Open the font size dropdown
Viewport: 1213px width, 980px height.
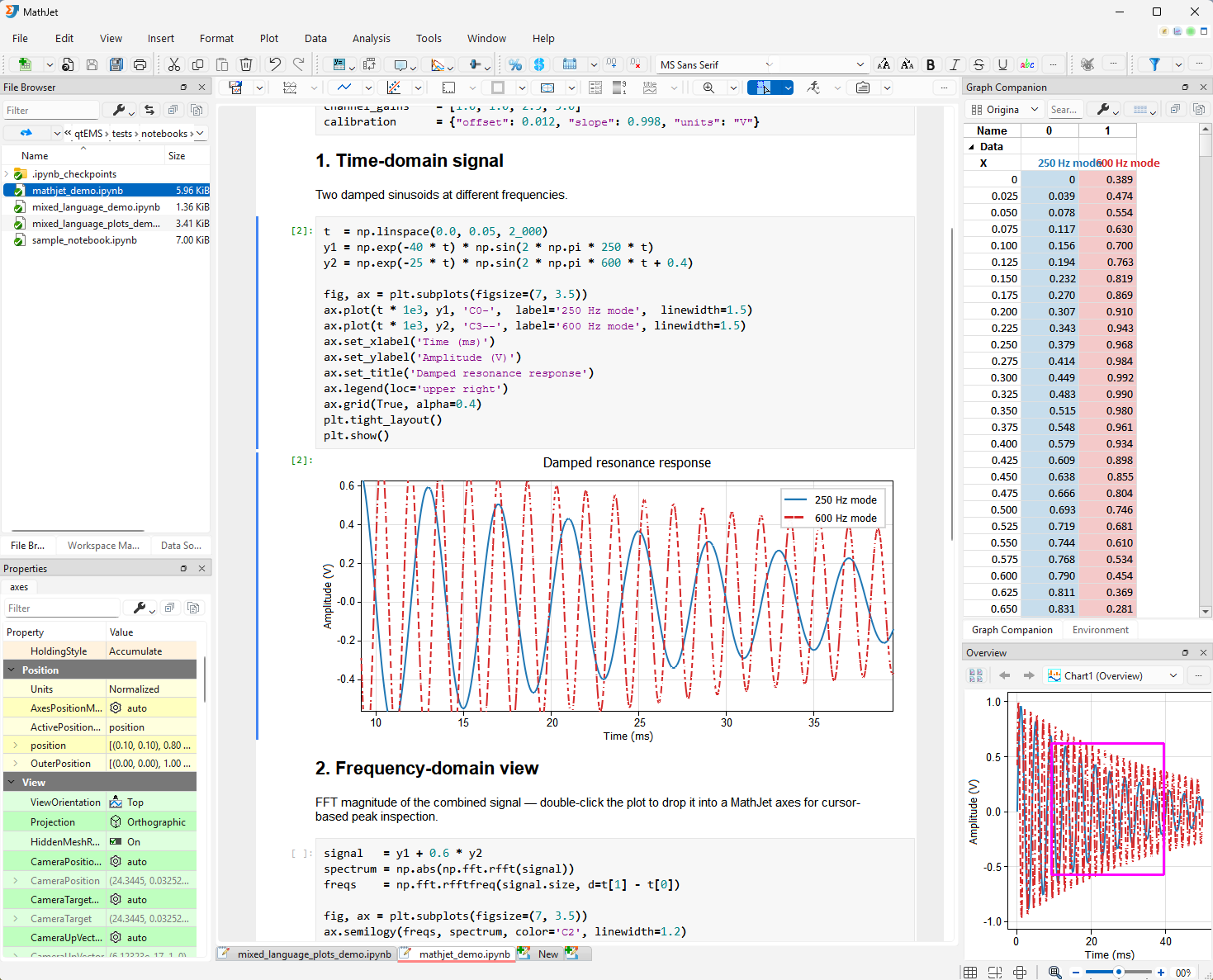pos(860,64)
